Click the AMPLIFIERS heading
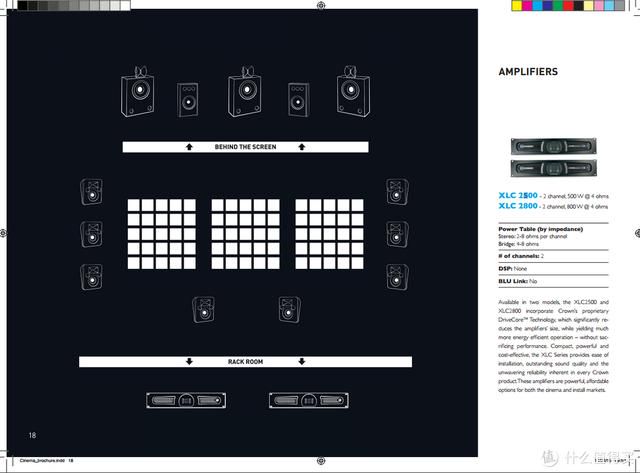 tap(528, 72)
